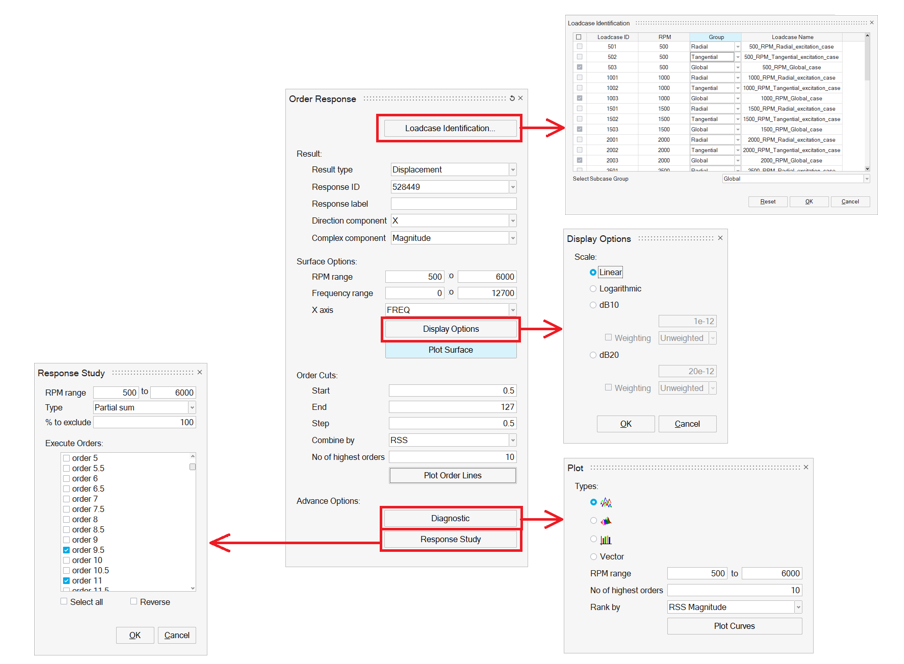904x664 pixels.
Task: Close the Loadcase Identification window
Action: tap(871, 23)
